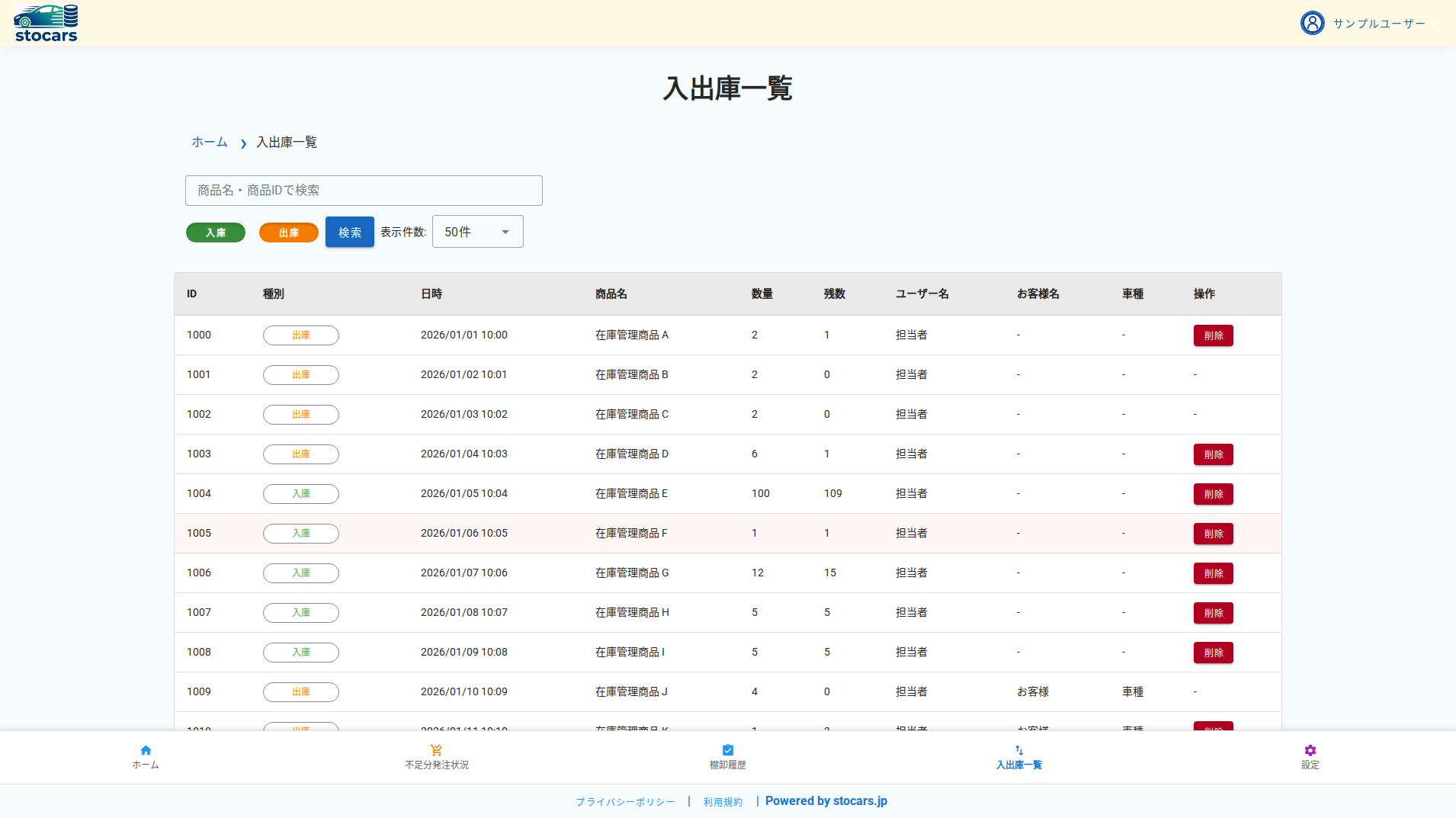Click the 出庫 badge in row 1009

click(301, 692)
